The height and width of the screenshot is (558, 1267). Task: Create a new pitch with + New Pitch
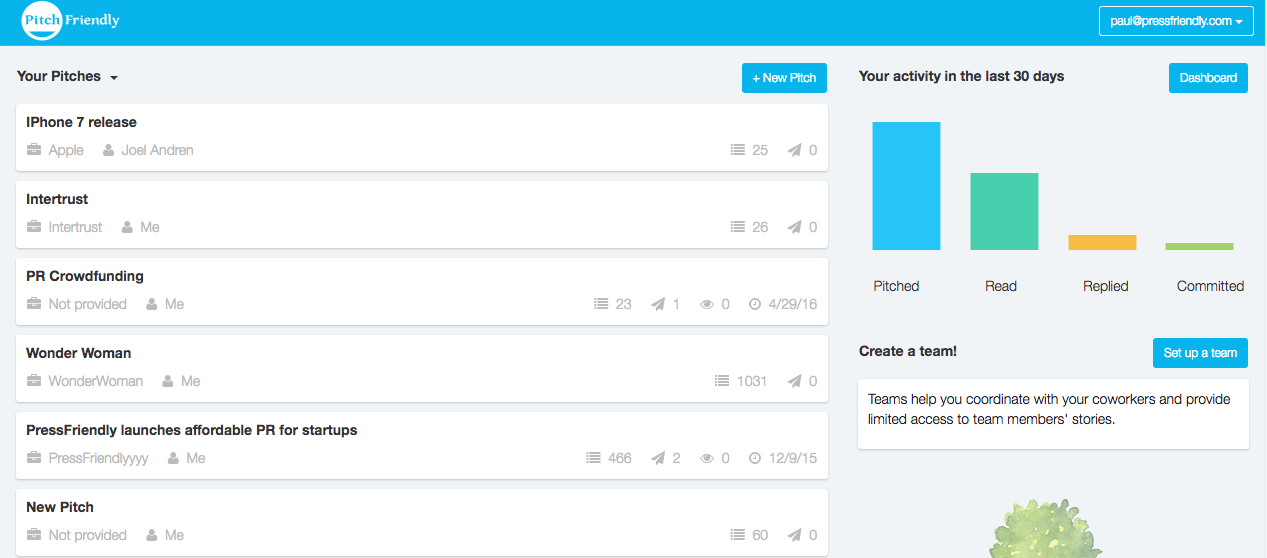tap(784, 78)
